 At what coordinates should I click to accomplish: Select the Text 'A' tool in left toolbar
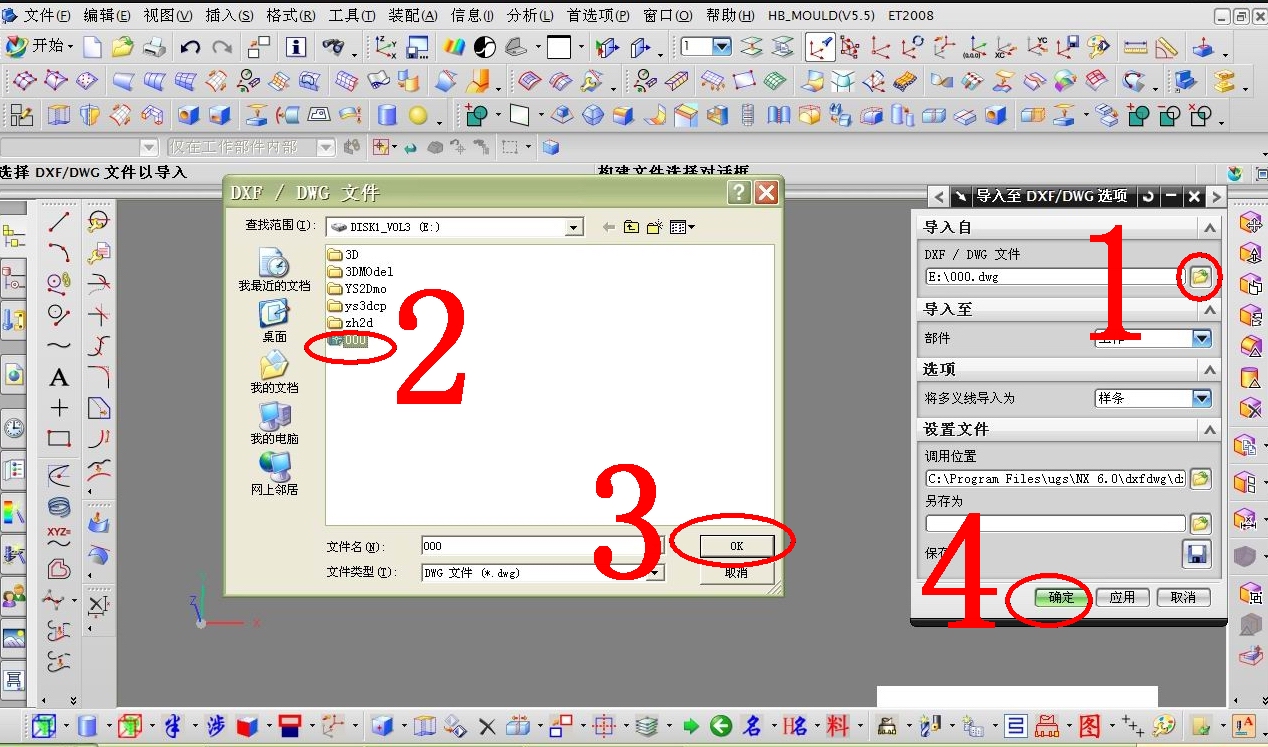point(59,377)
